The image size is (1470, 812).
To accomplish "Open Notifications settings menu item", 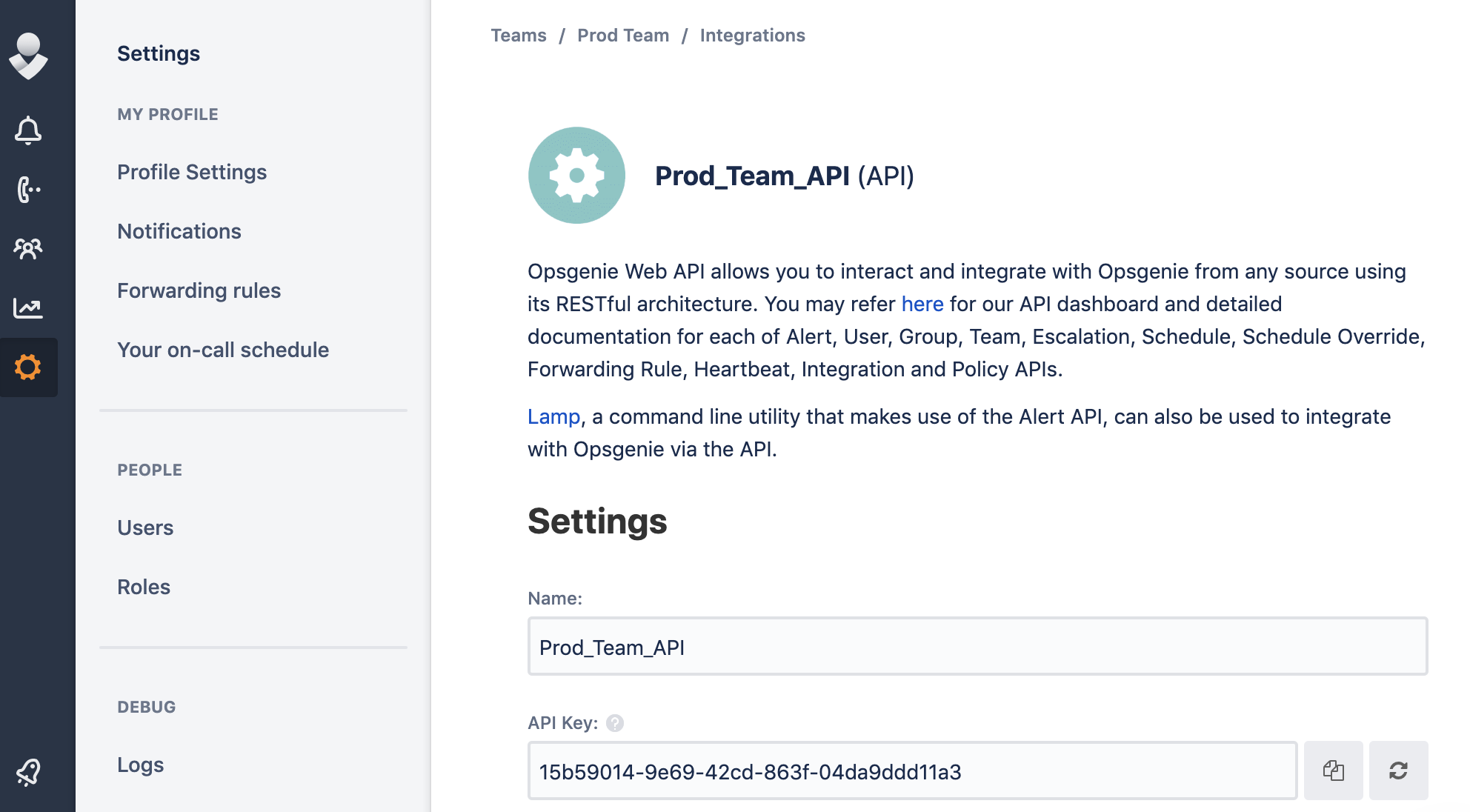I will tap(179, 231).
